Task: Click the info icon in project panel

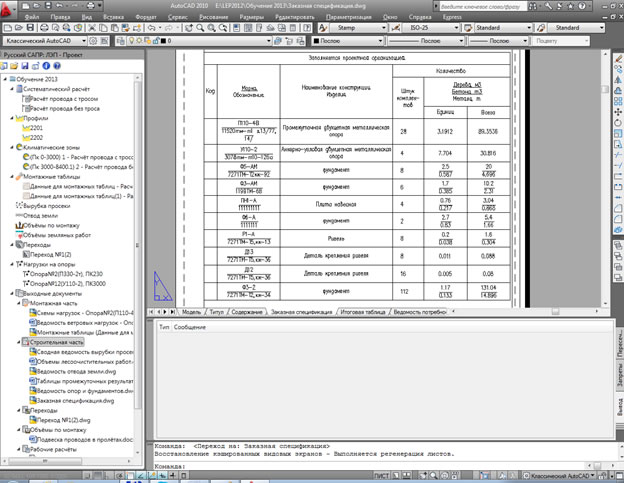Action: [46, 66]
